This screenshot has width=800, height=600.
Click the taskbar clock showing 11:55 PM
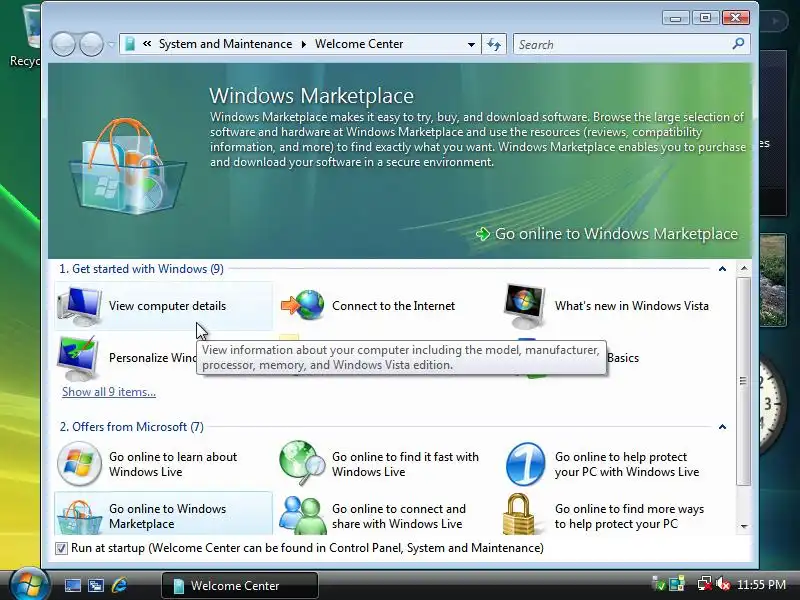[761, 584]
